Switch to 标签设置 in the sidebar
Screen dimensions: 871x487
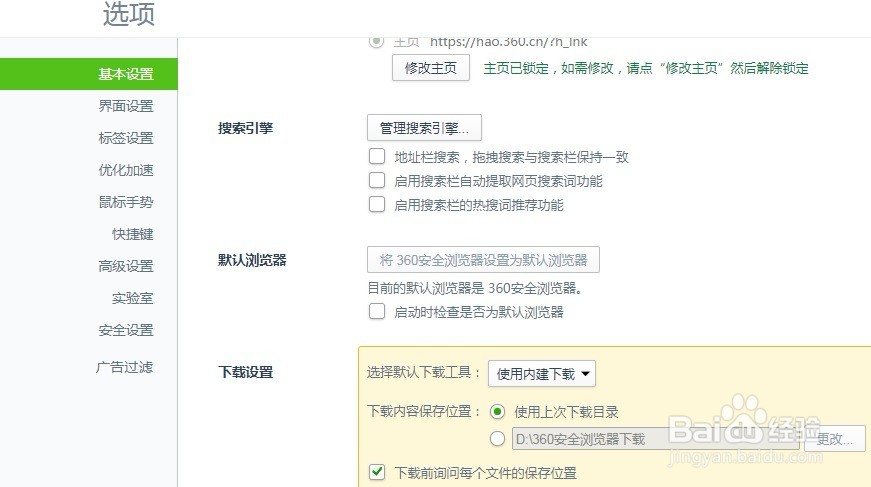click(x=126, y=138)
